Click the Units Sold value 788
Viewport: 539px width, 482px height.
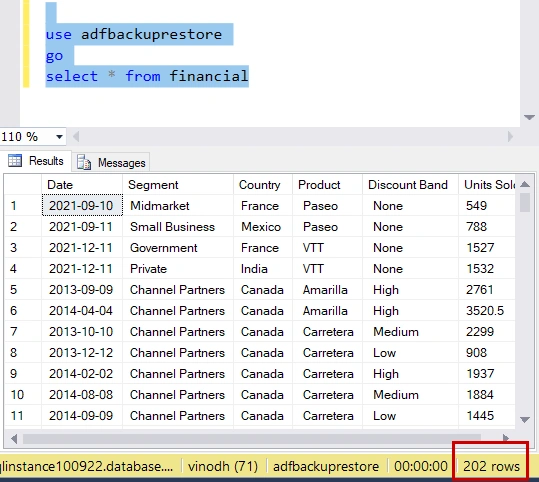coord(487,227)
